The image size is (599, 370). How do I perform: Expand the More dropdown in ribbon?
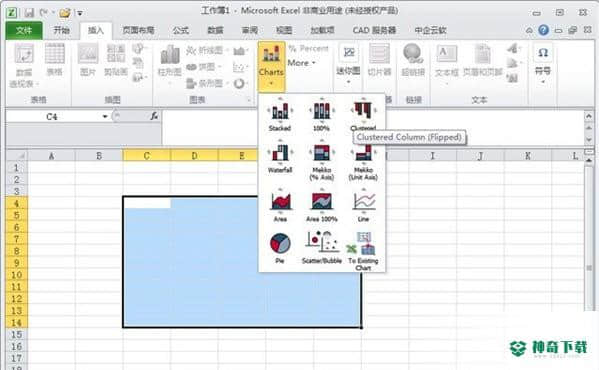(302, 63)
